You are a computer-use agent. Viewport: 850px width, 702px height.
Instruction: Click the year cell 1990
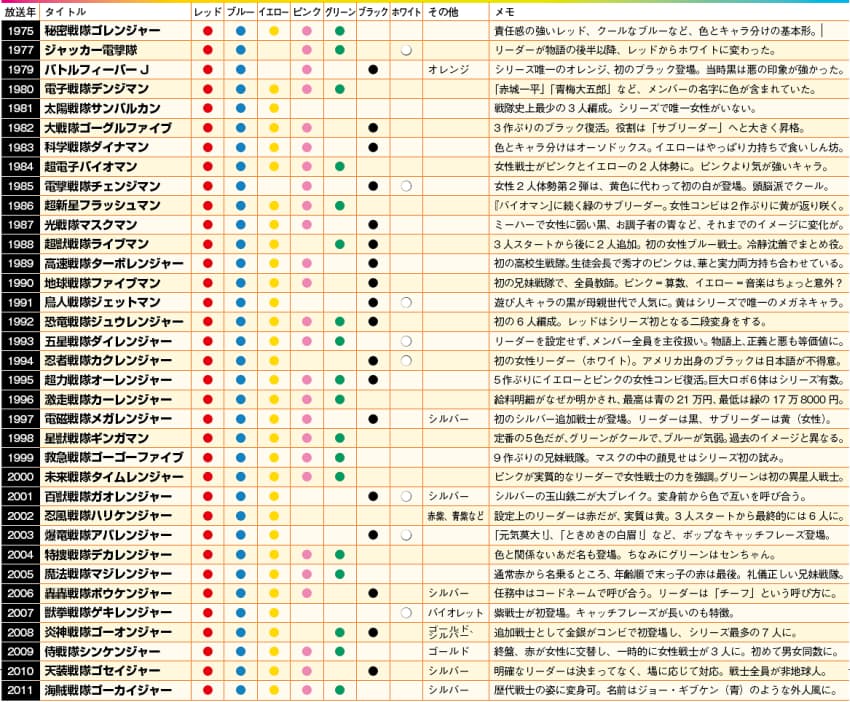[21, 283]
